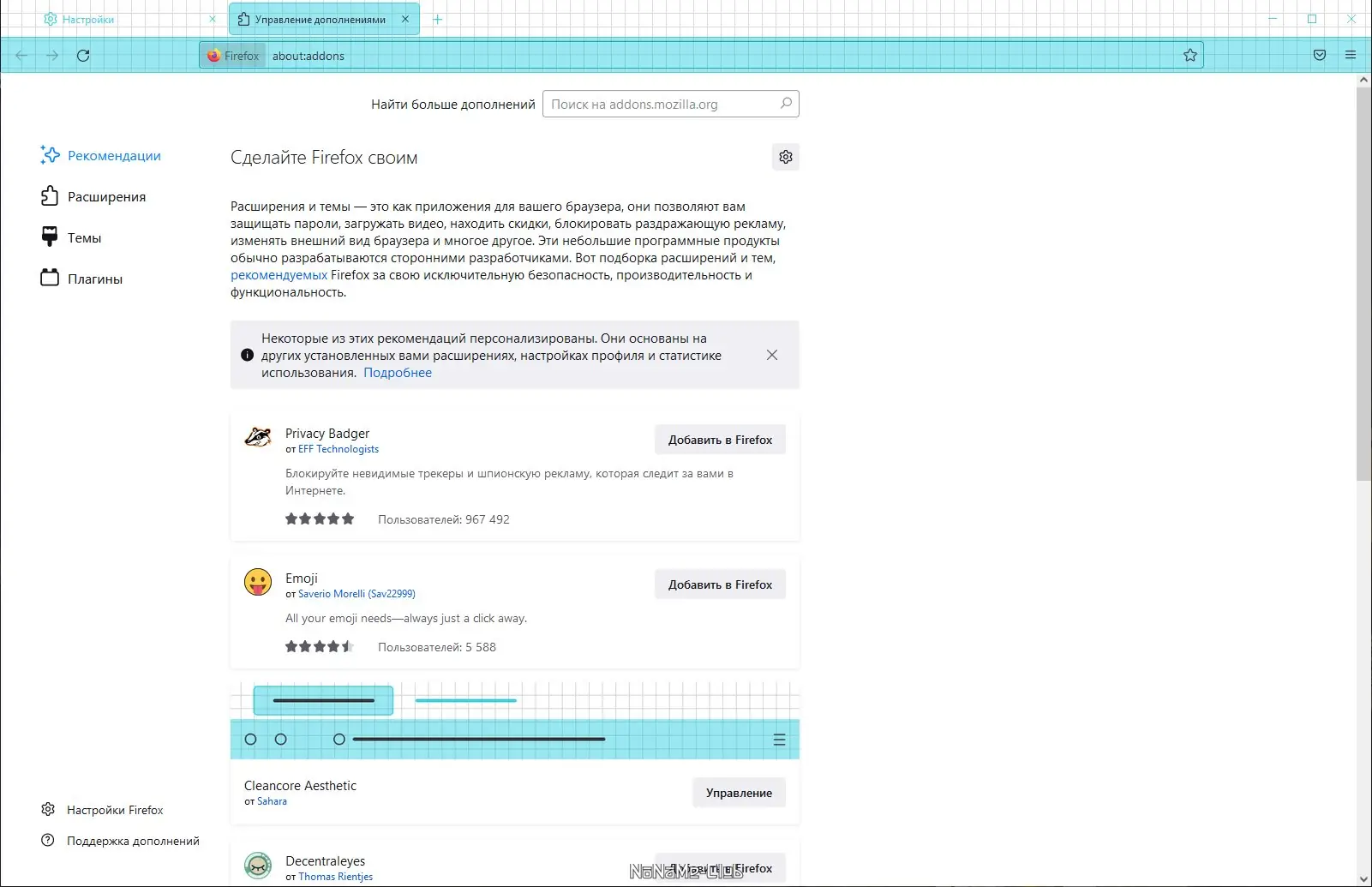Select the Управление дополнениями tab
Image resolution: width=1372 pixels, height=887 pixels.
coord(324,19)
